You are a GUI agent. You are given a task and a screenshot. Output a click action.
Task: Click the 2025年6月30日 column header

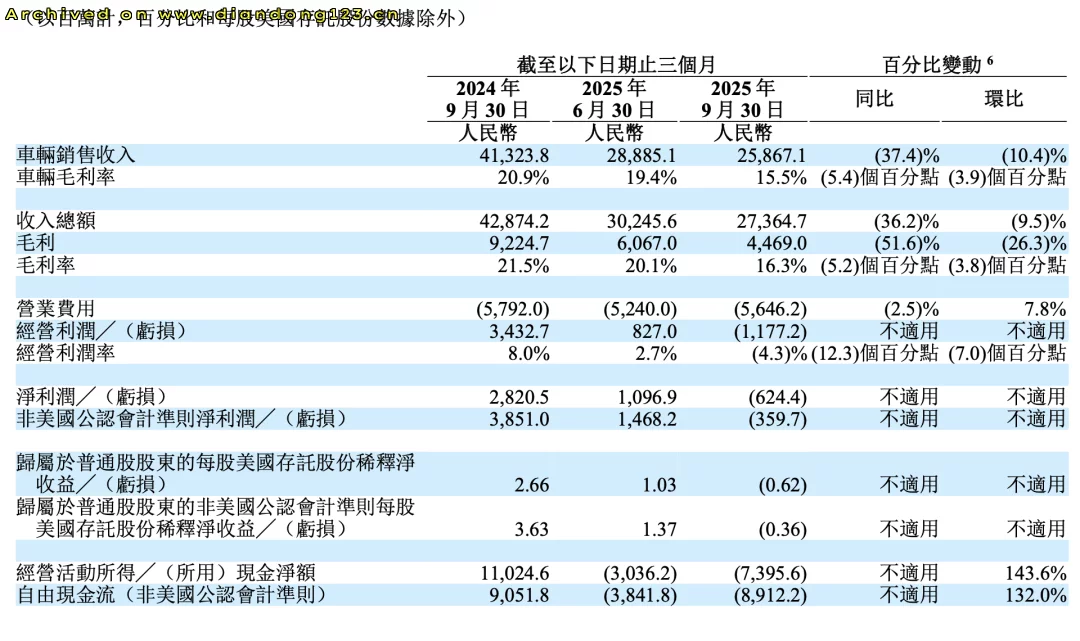click(x=615, y=98)
